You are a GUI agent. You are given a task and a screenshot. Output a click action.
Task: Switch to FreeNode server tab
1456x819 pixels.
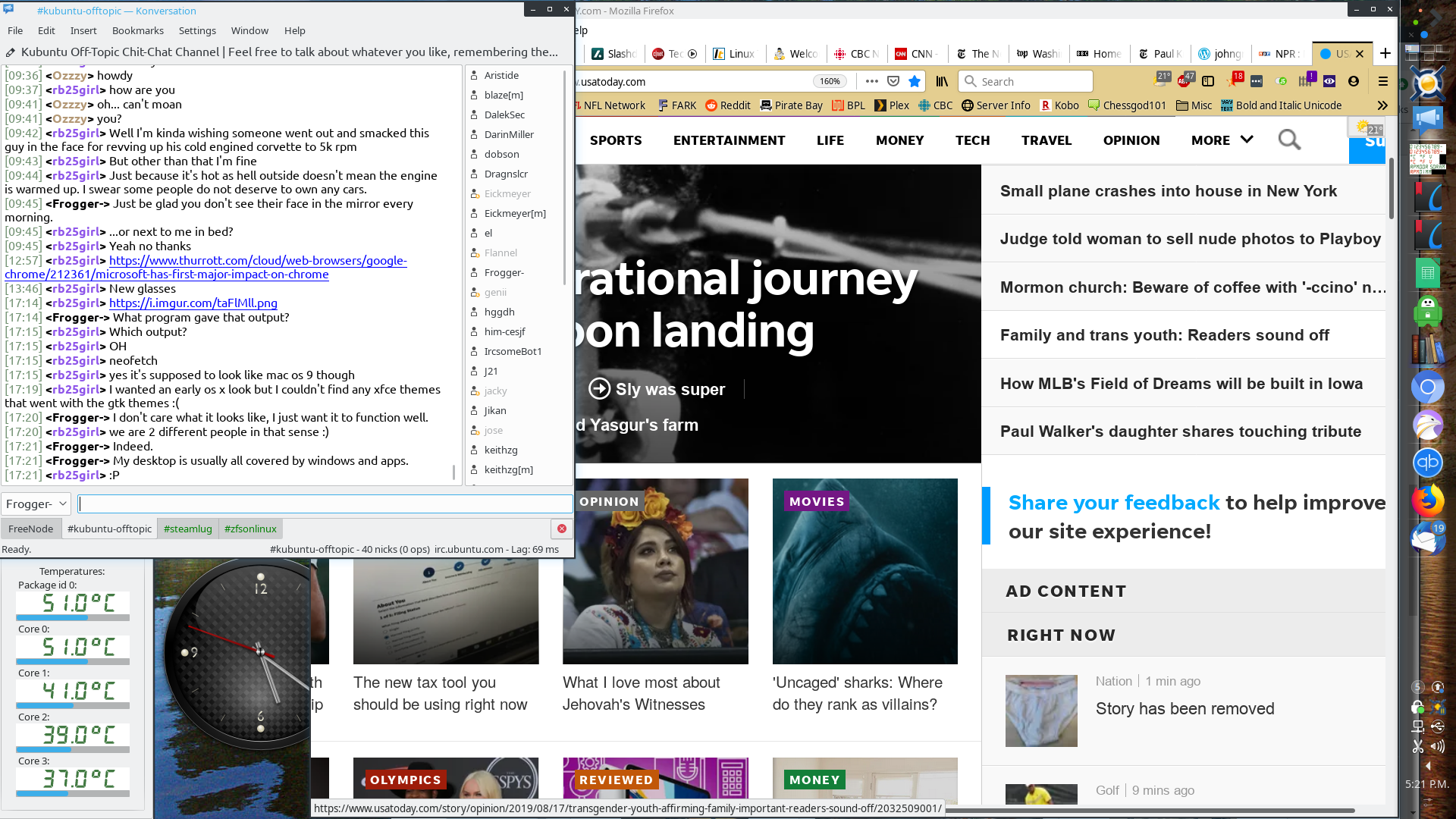31,529
